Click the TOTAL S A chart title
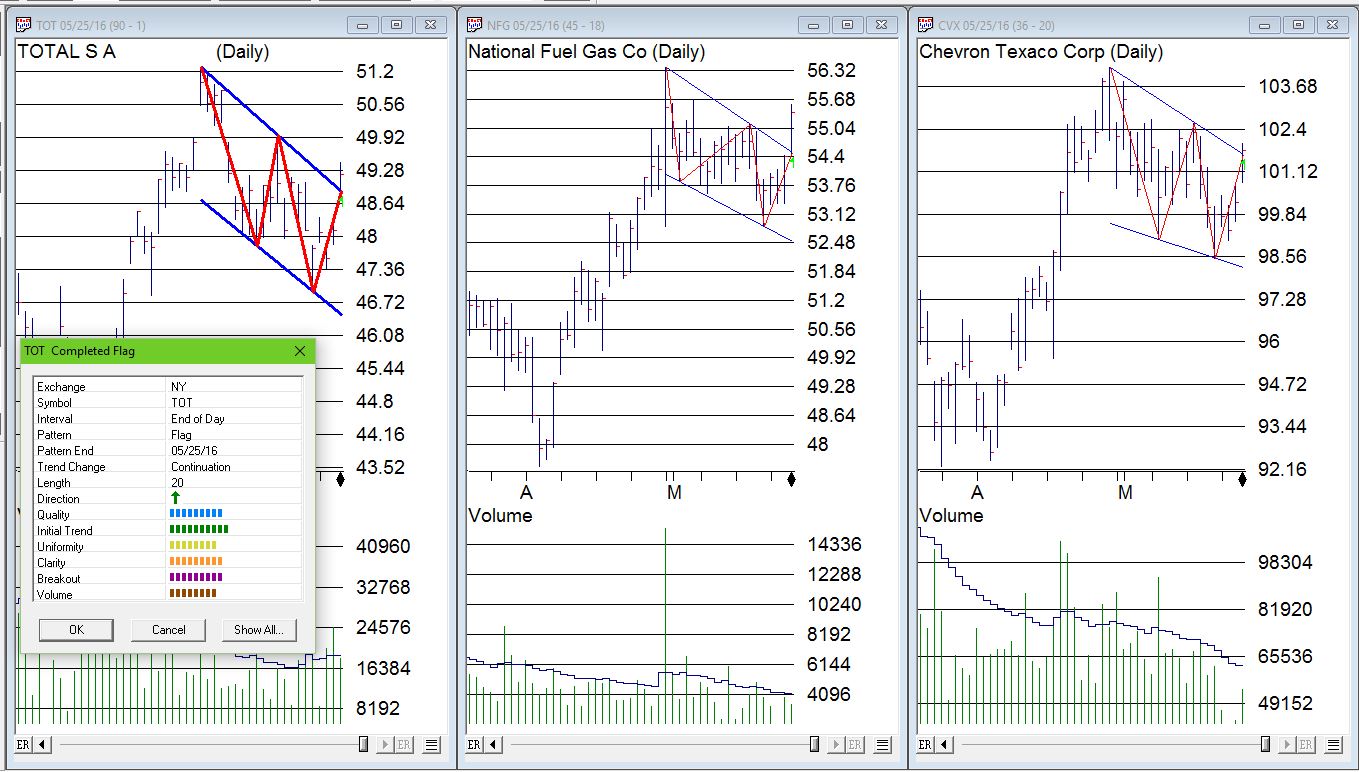The height and width of the screenshot is (772, 1359). tap(66, 52)
